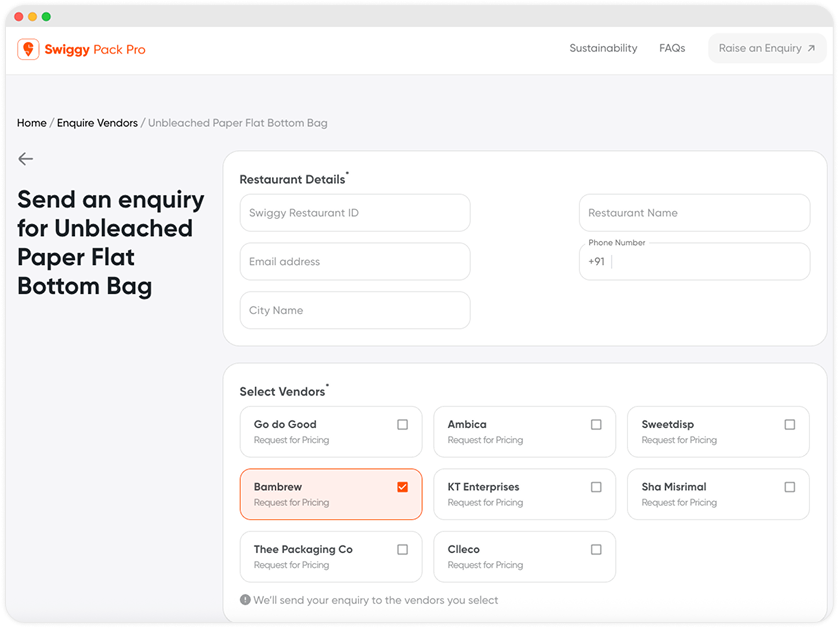Go to Home breadcrumb link
The width and height of the screenshot is (839, 628).
[x=32, y=123]
